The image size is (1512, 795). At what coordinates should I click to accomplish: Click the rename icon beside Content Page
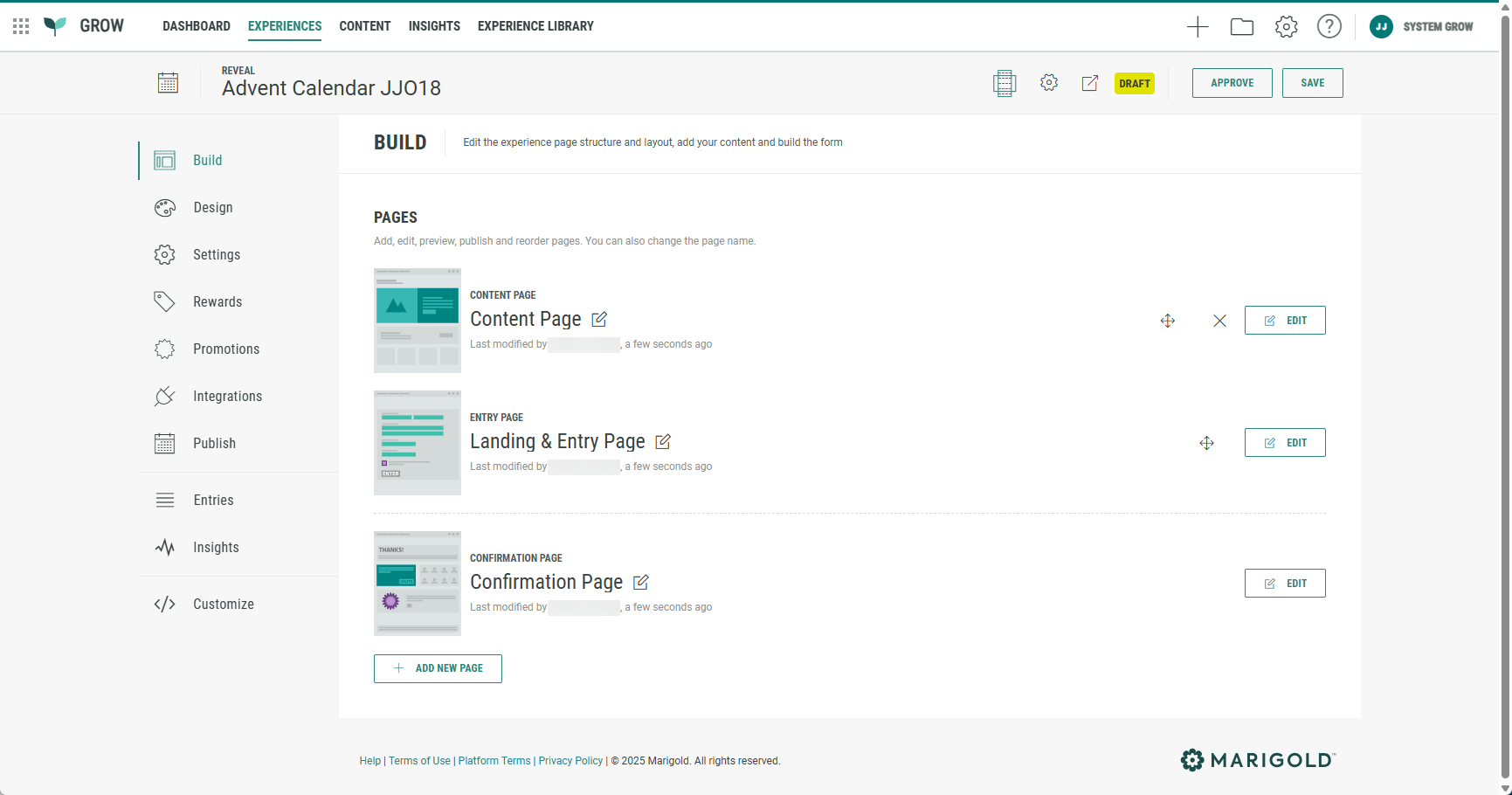(x=599, y=320)
